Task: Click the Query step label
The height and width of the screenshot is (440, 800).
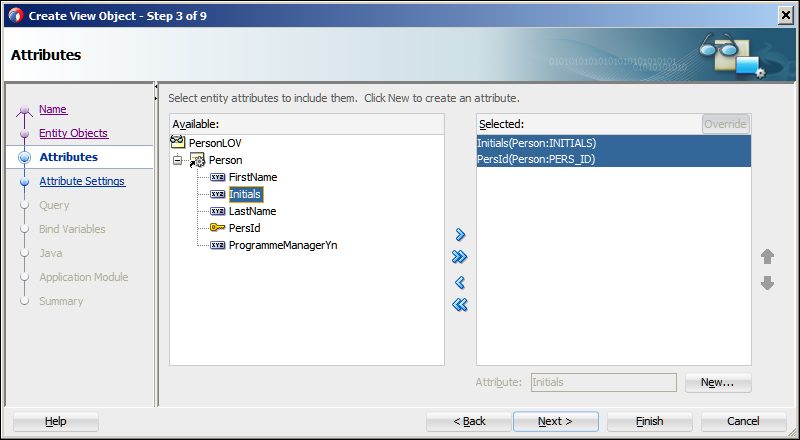Action: [x=54, y=205]
